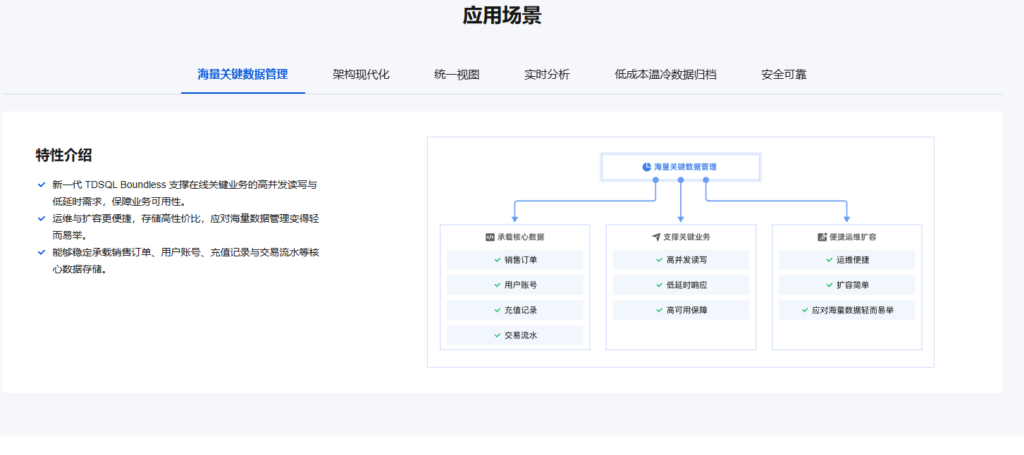The image size is (1024, 455).
Task: Open the 统一视图 tab
Action: click(x=456, y=74)
